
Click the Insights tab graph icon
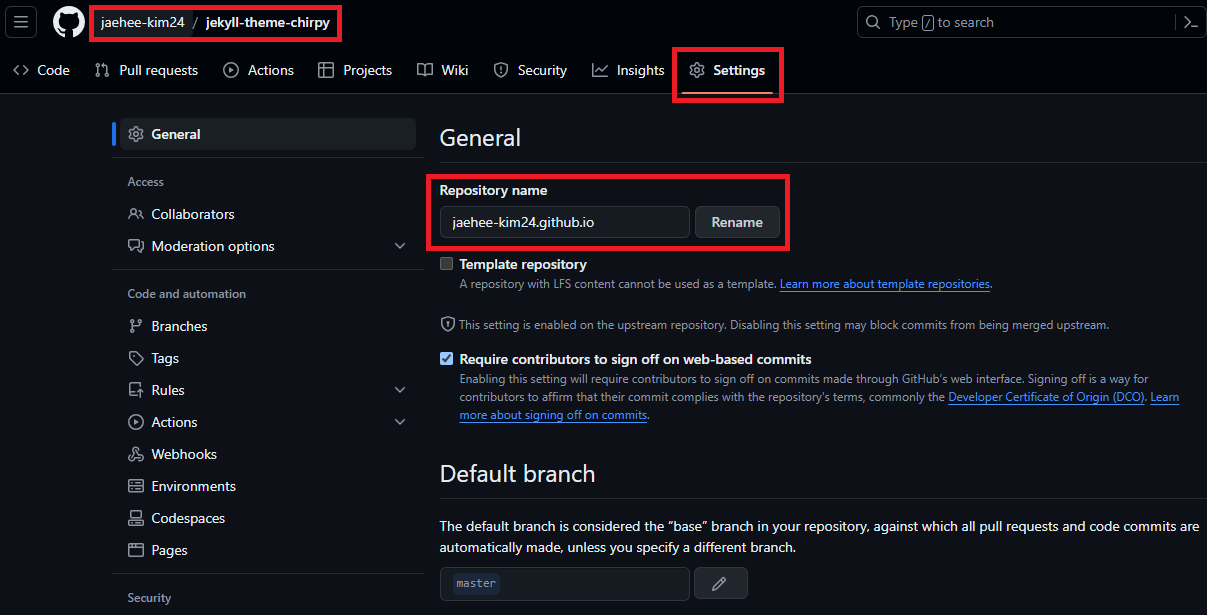[x=600, y=70]
